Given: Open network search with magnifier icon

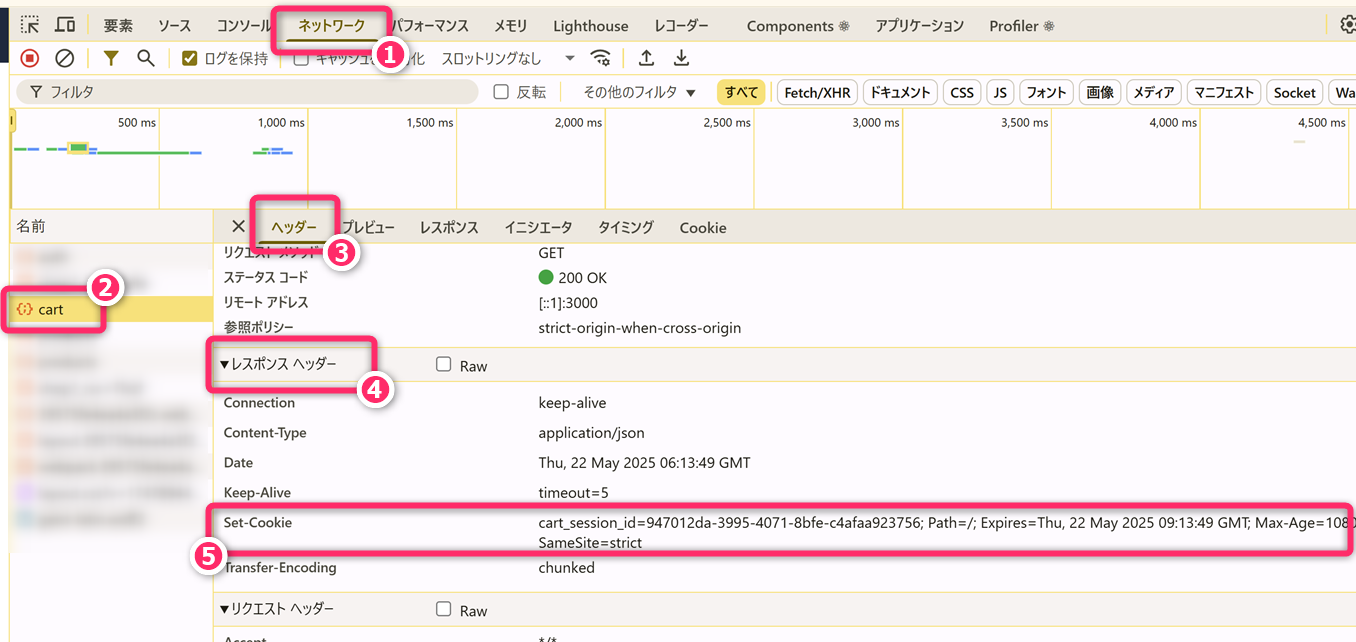Looking at the screenshot, I should pos(146,59).
